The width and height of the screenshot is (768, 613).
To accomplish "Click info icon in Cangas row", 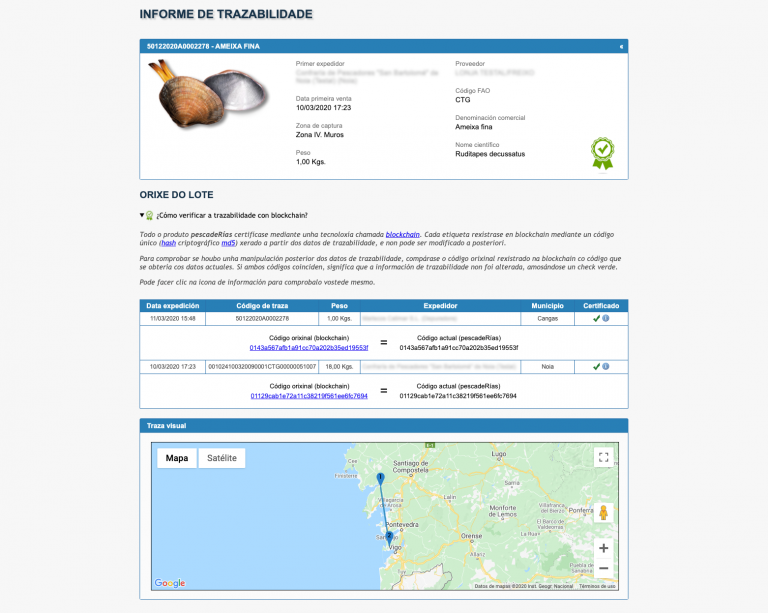I will tap(605, 318).
